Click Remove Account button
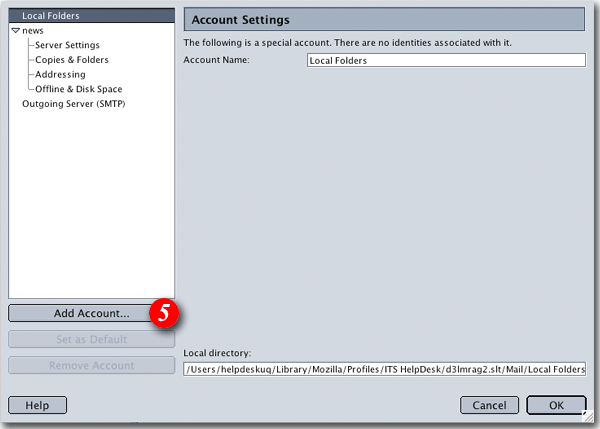Image resolution: width=600 pixels, height=429 pixels. [x=91, y=365]
